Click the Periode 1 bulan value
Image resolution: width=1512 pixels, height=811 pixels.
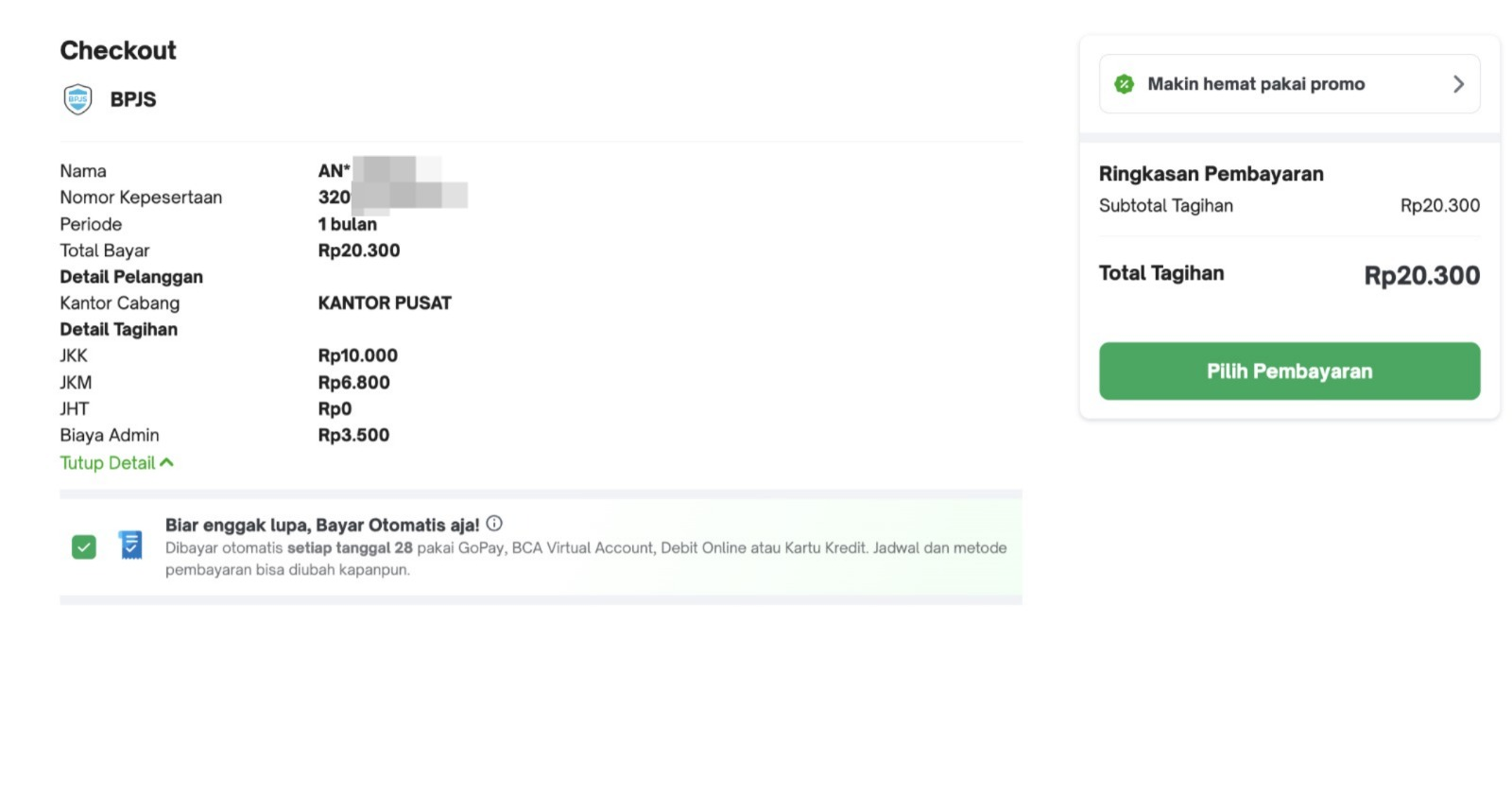347,224
